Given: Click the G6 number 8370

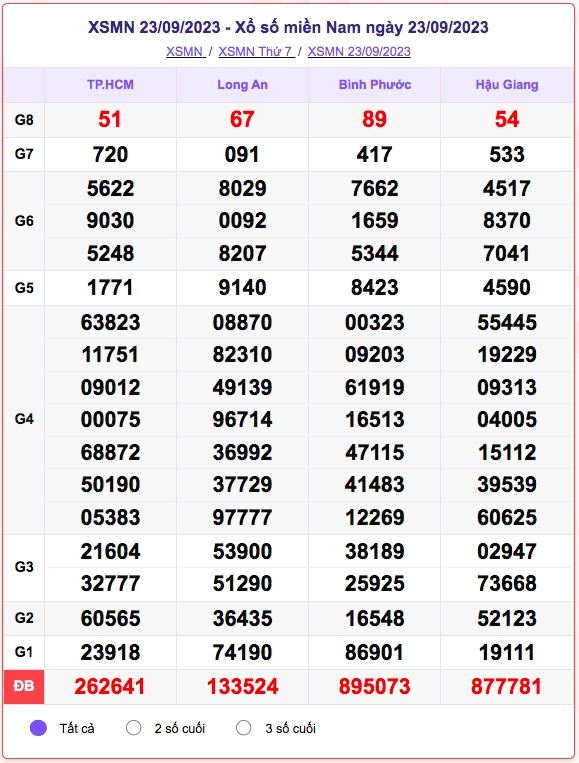Looking at the screenshot, I should point(507,221).
